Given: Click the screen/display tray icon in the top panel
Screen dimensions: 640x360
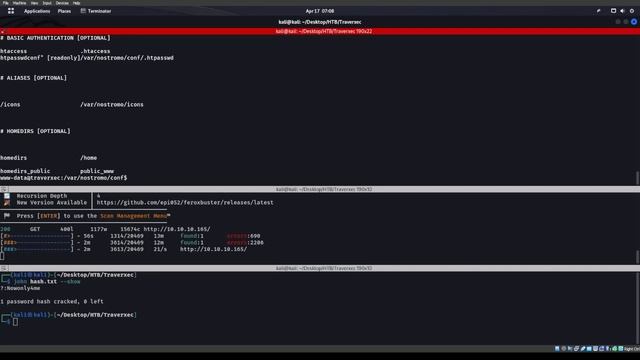Looking at the screenshot, I should [x=613, y=11].
